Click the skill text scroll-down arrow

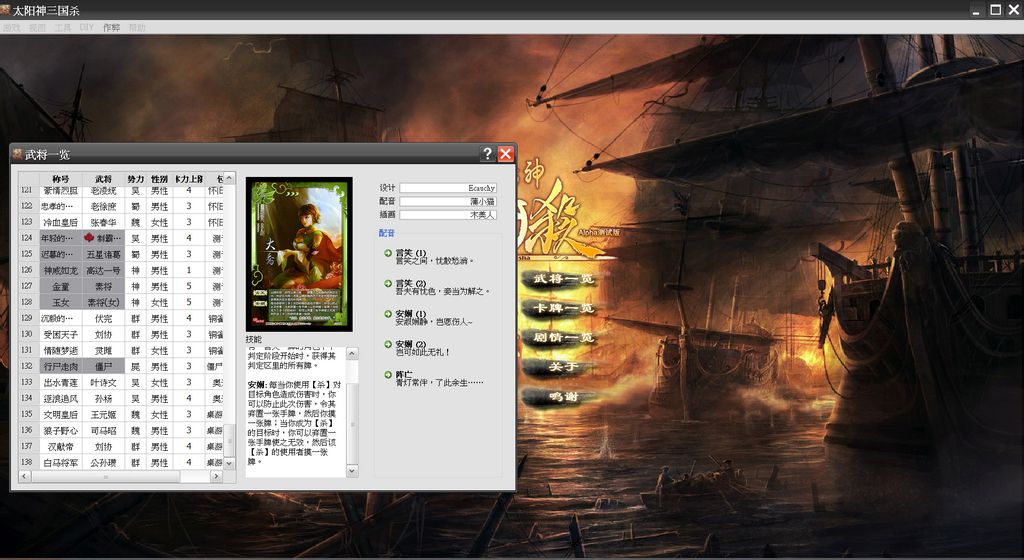(x=353, y=471)
